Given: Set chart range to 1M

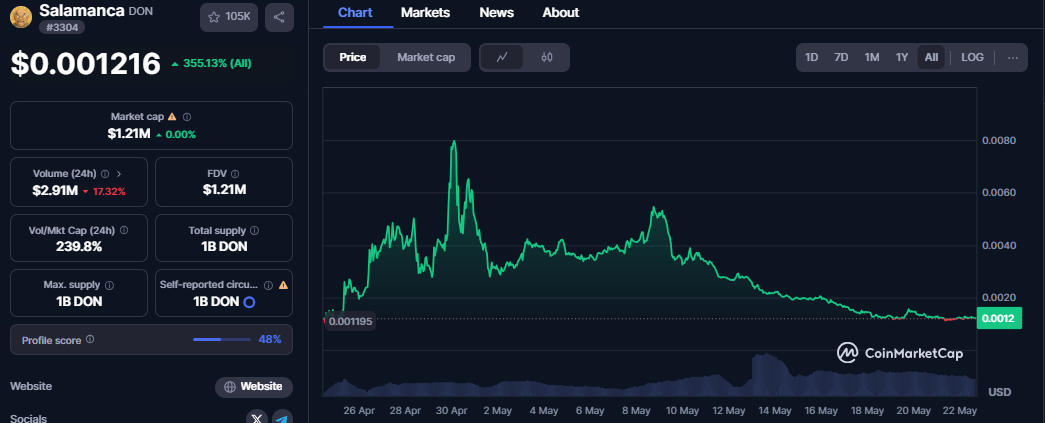Looking at the screenshot, I should [x=872, y=57].
